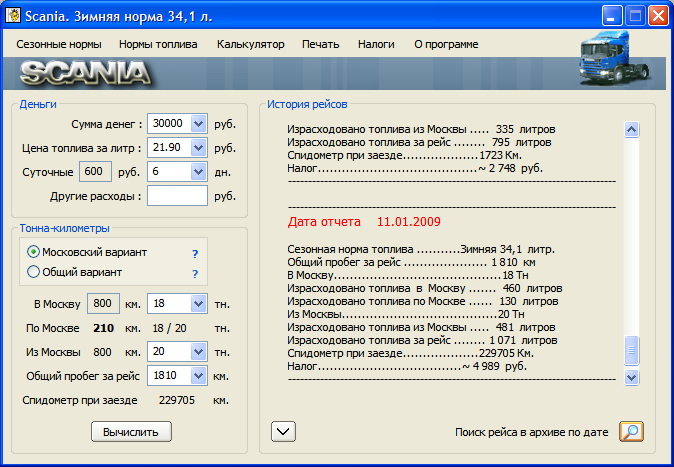Screen dimensions: 674x467
Task: Close the Scania window
Action: 659,16
